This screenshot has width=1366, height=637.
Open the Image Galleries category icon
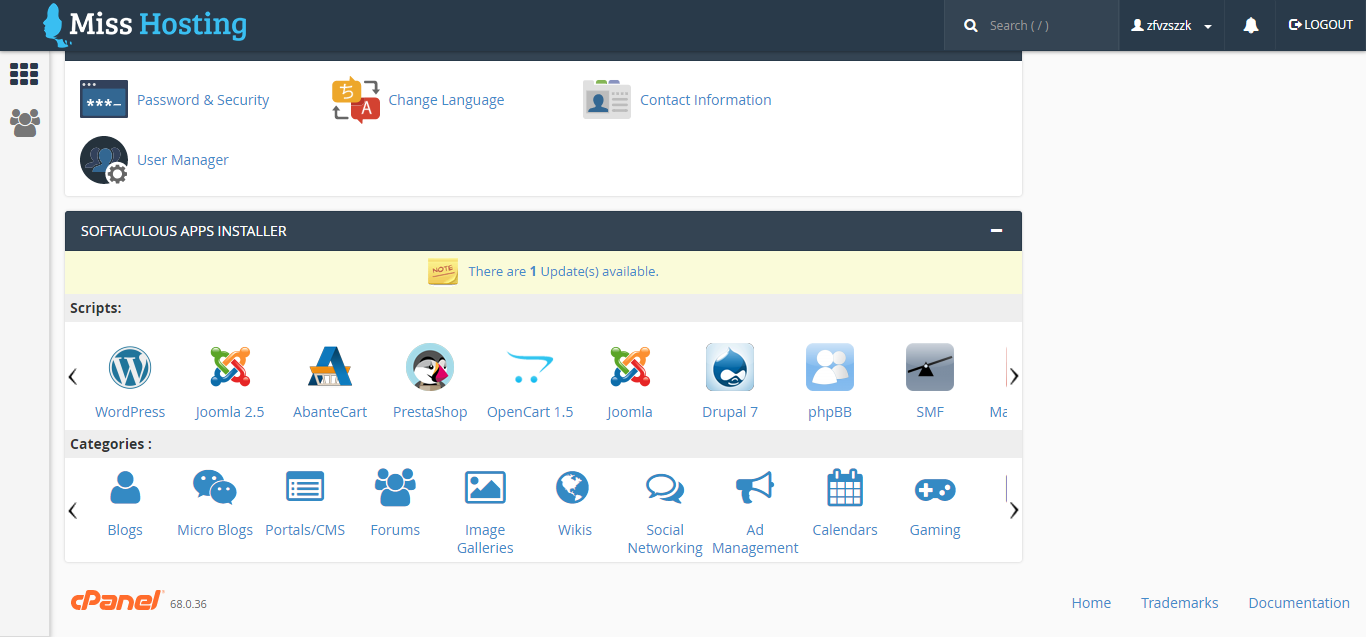click(x=485, y=488)
